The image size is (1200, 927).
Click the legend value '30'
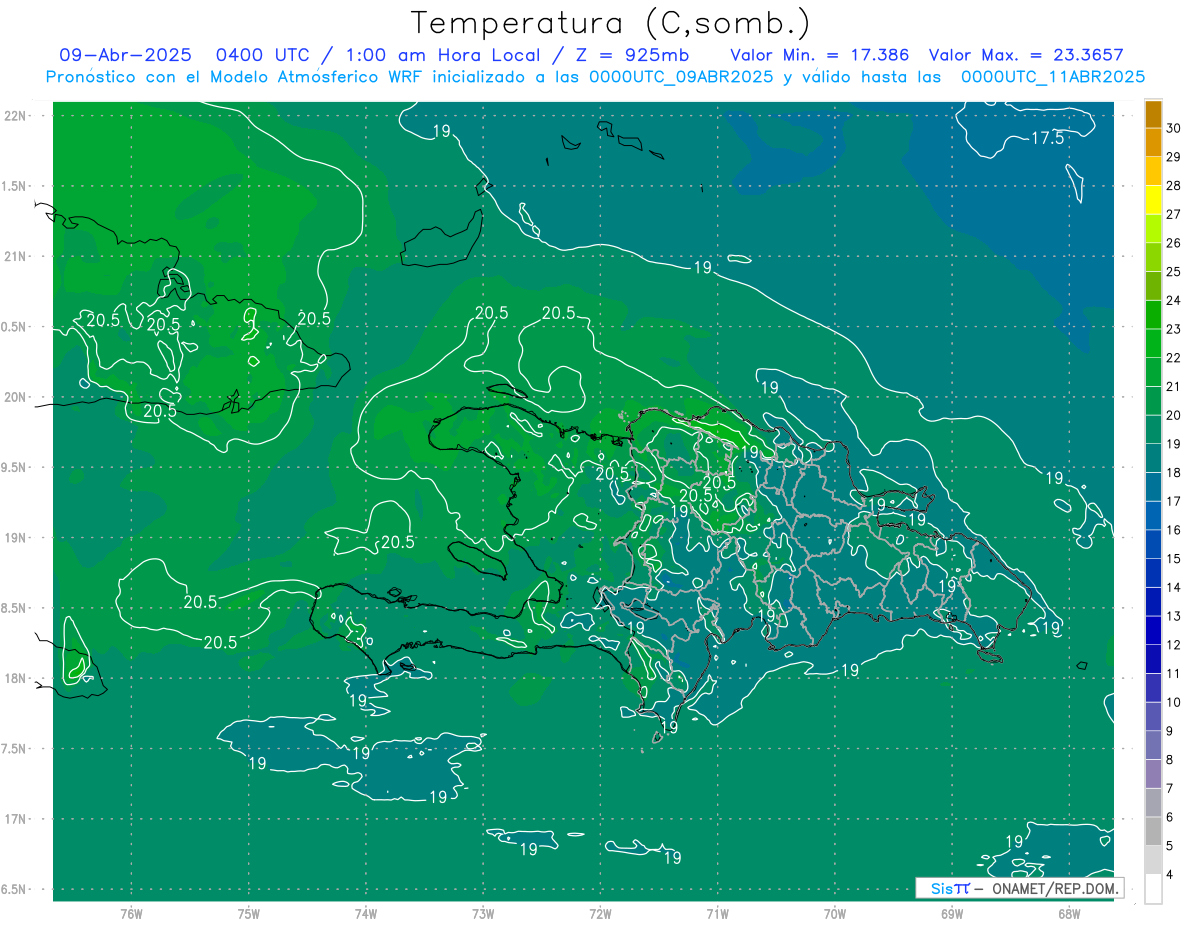pos(1174,128)
